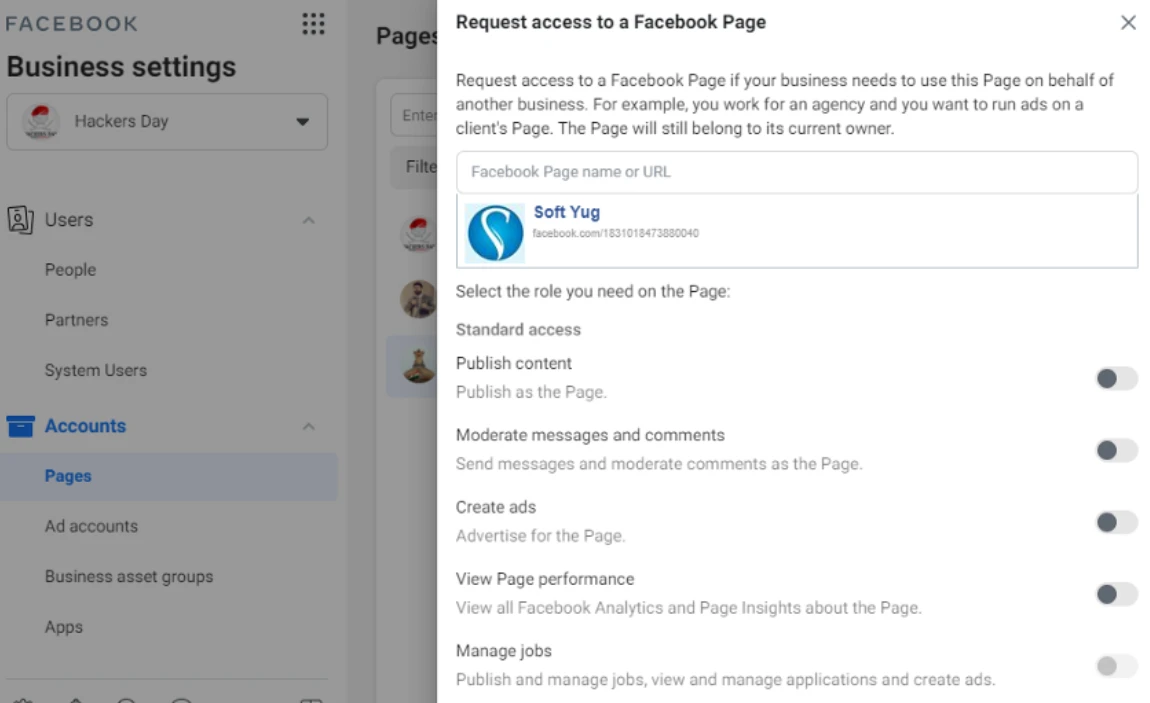Click the Soft Yug page logo
This screenshot has height=703, width=1150.
495,233
